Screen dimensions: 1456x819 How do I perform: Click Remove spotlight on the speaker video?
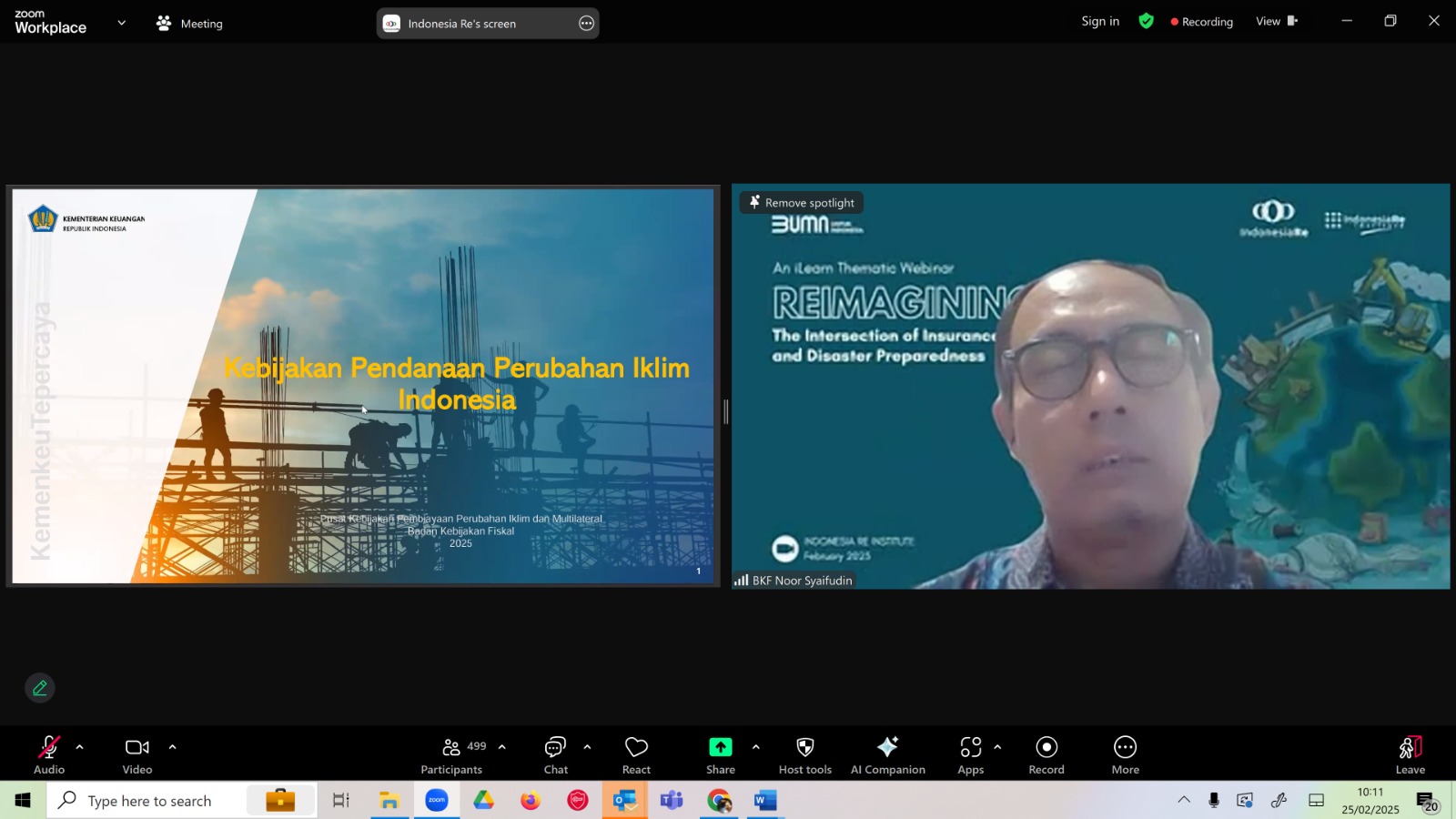(802, 203)
